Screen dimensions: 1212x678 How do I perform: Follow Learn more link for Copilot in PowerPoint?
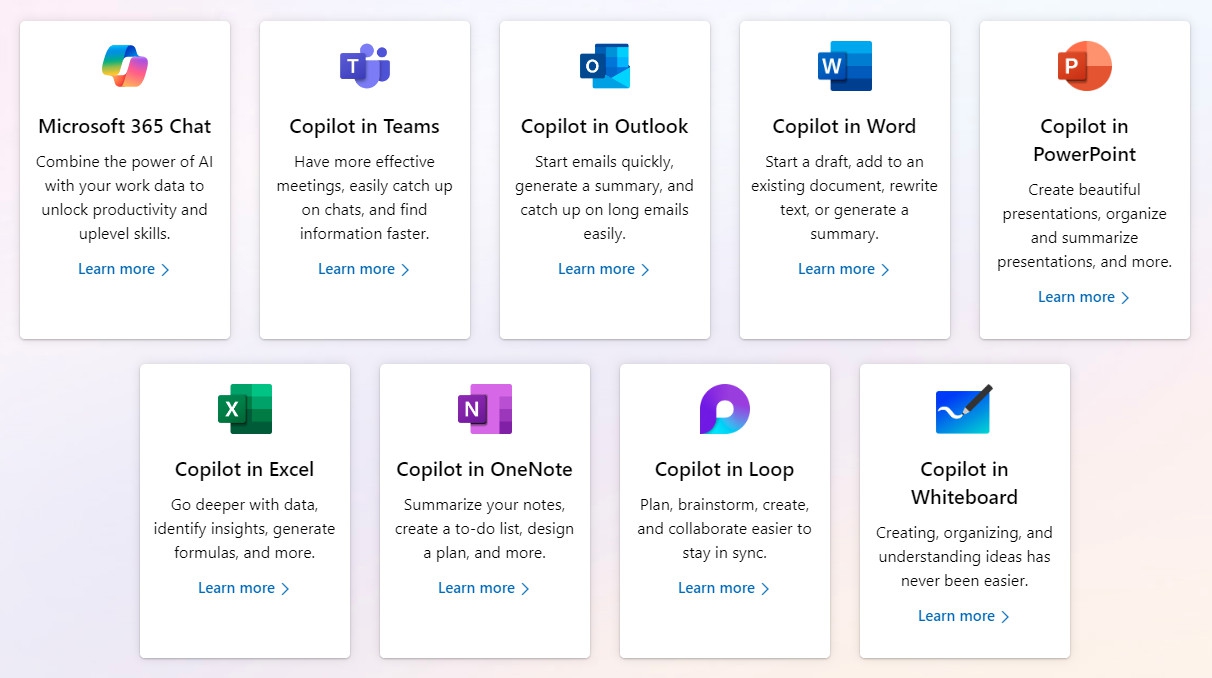pos(1084,297)
